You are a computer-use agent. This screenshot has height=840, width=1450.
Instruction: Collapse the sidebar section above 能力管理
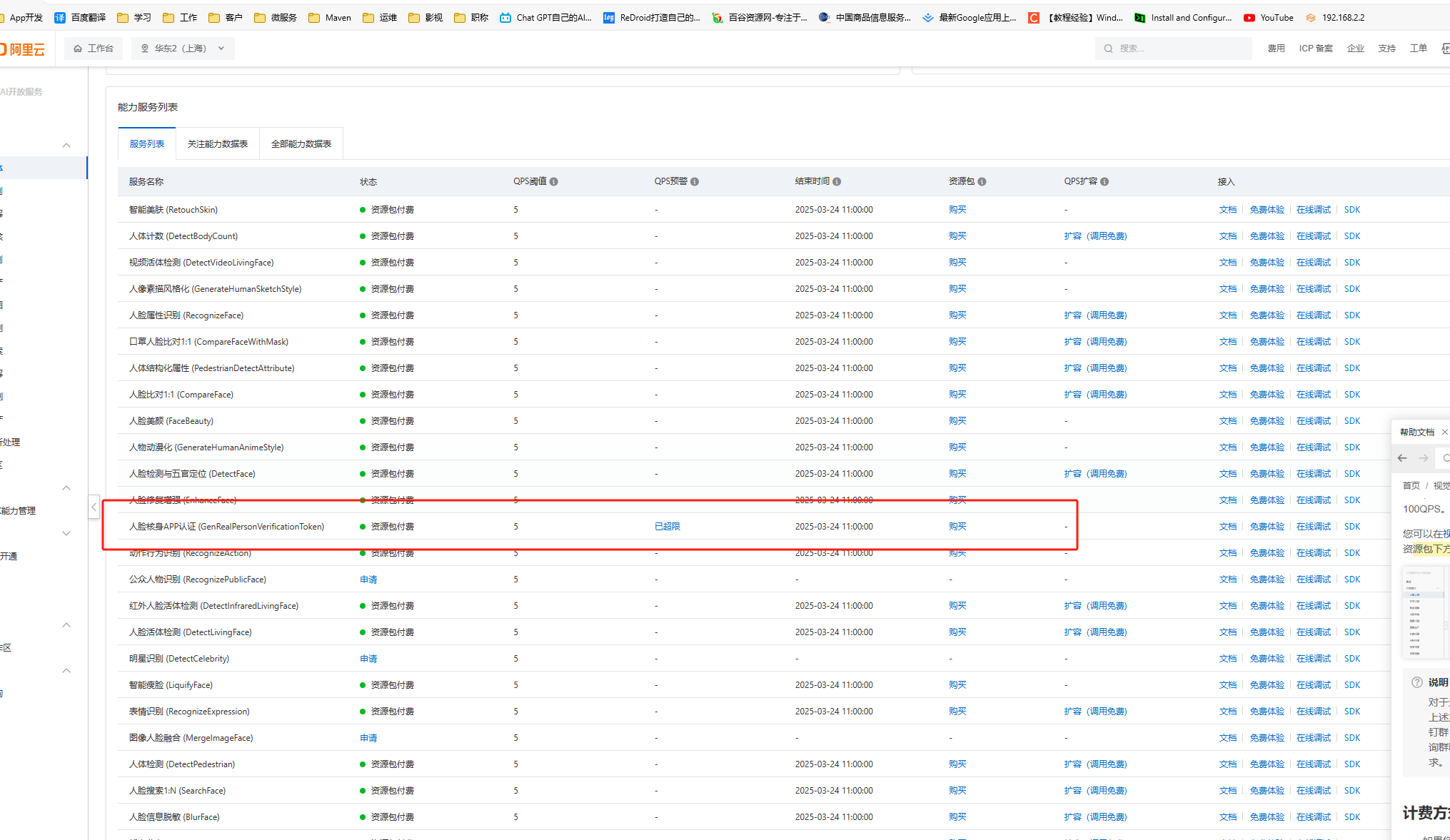point(66,488)
